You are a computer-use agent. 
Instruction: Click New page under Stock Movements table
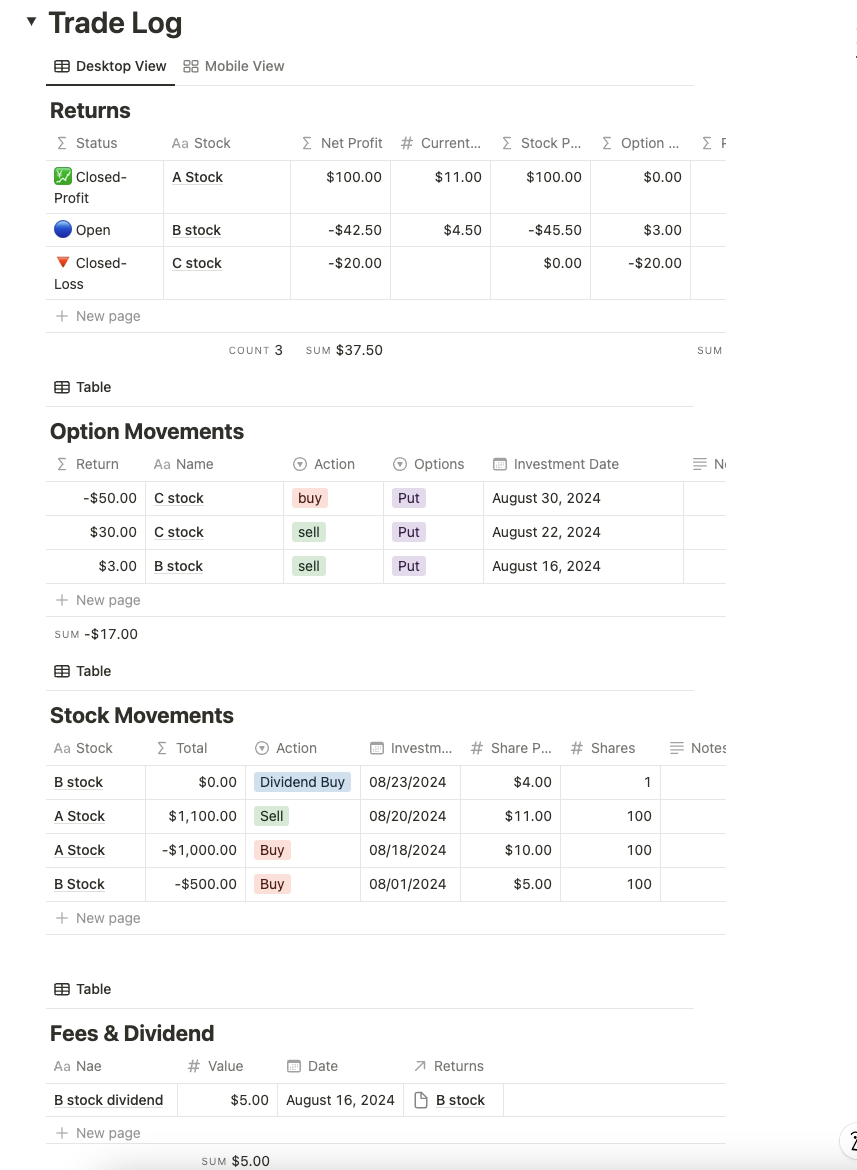pos(97,917)
